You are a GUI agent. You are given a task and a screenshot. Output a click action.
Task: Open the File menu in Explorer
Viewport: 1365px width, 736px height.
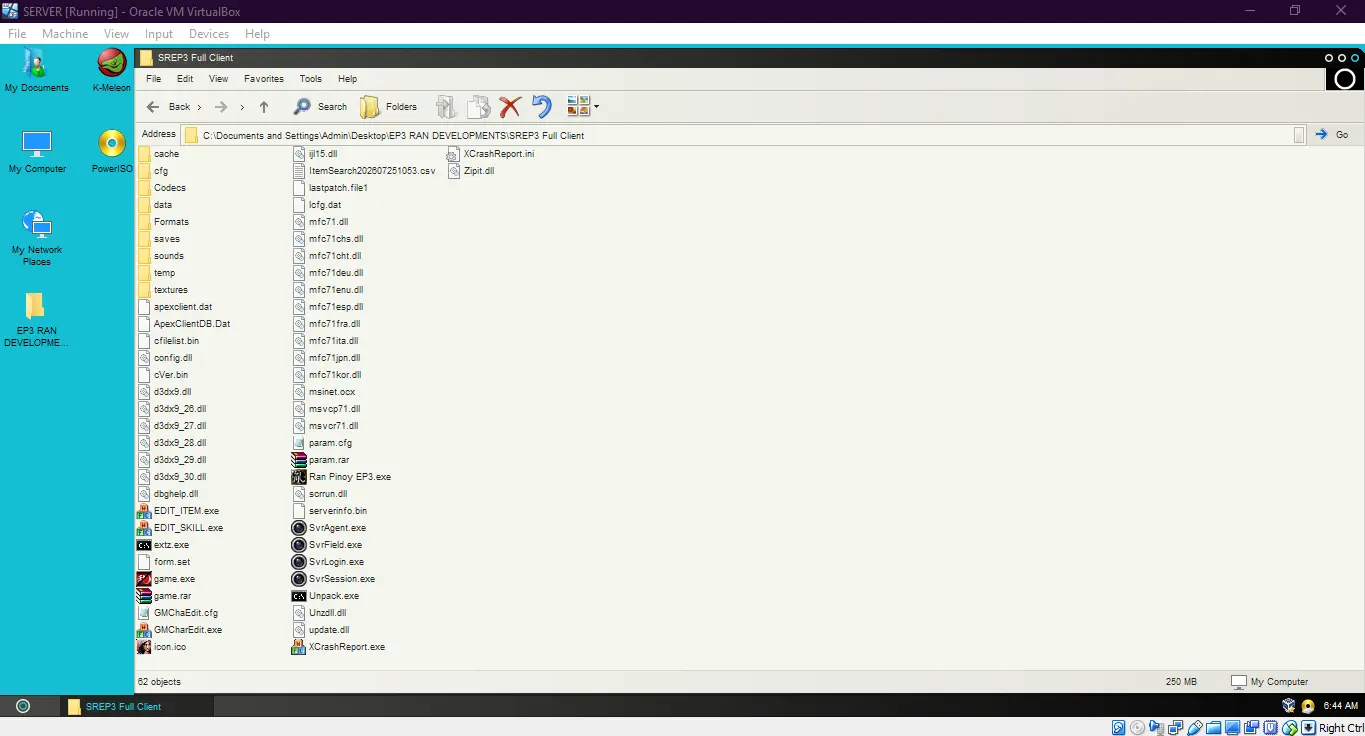[x=153, y=79]
